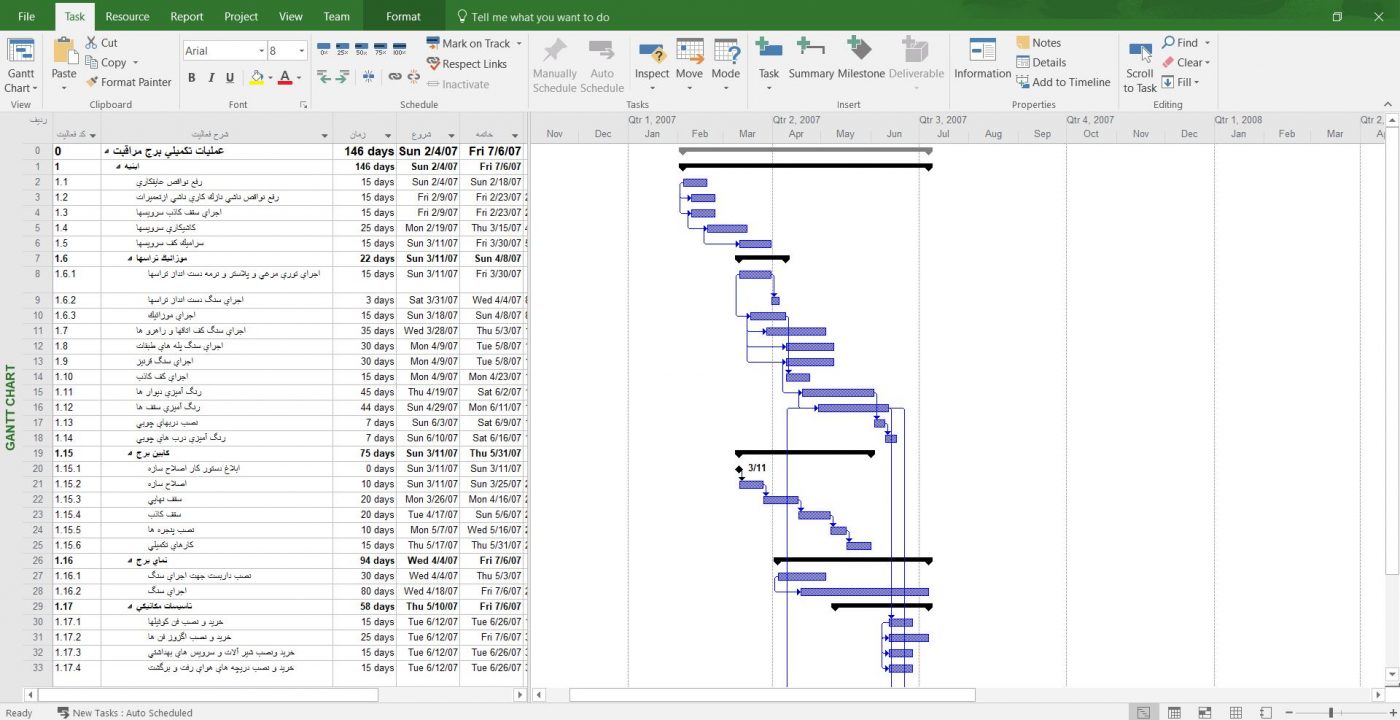Open the Arial font name dropdown
Viewport: 1400px width, 720px height.
(x=258, y=51)
